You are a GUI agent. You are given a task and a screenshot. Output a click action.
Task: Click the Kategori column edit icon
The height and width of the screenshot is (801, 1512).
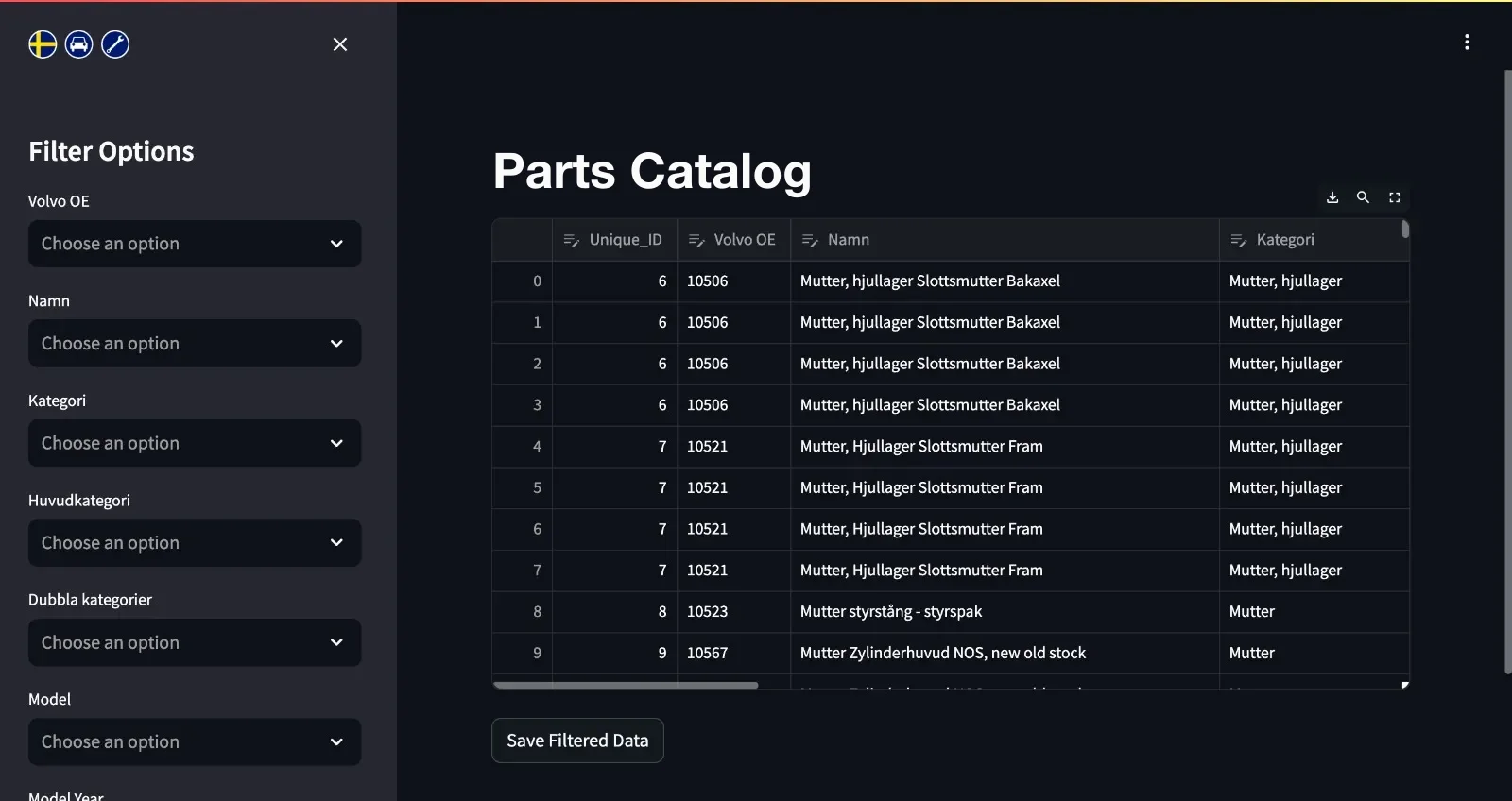[1239, 240]
